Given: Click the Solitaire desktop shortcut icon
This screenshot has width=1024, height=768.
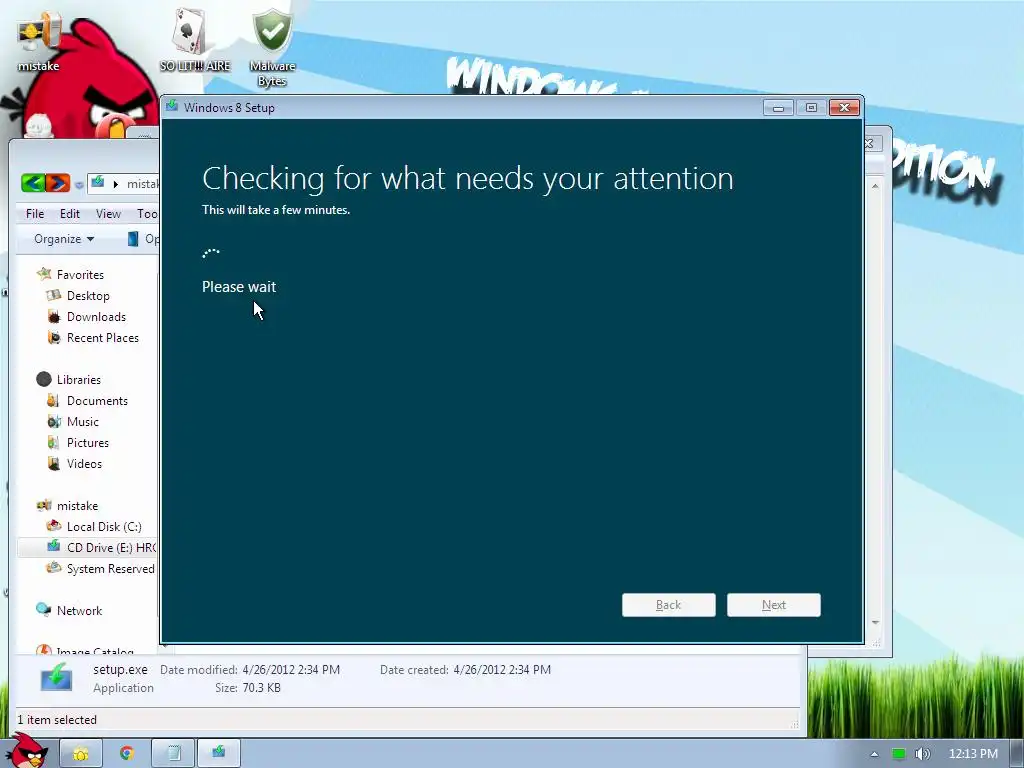Looking at the screenshot, I should [190, 31].
